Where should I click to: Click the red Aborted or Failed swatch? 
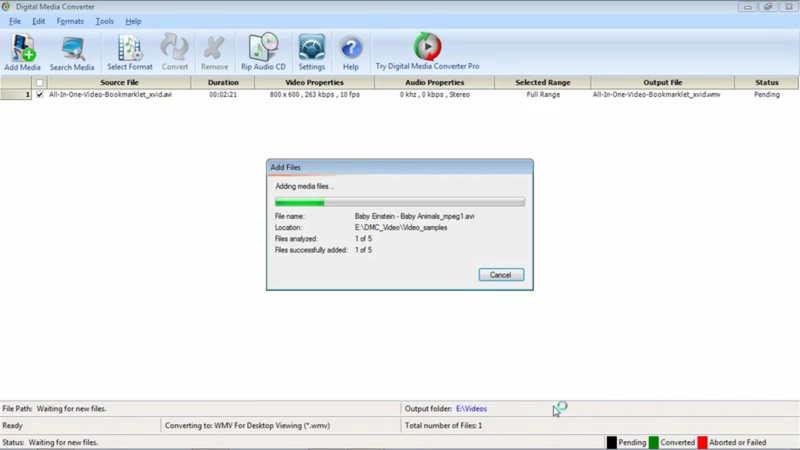(703, 442)
